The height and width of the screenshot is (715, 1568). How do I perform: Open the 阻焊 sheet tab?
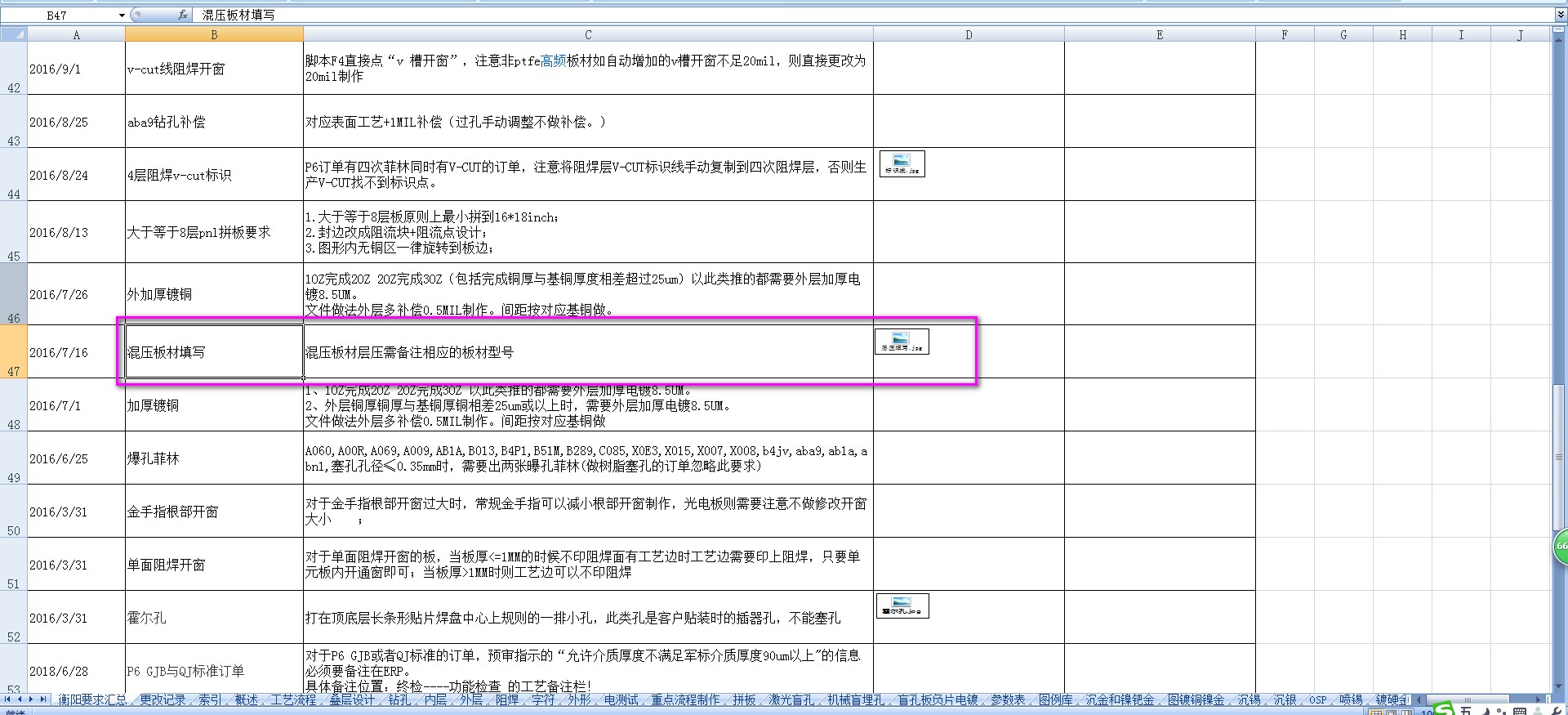click(x=507, y=699)
